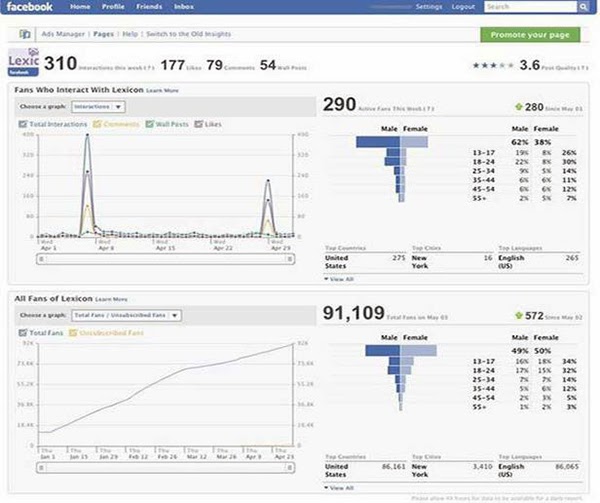Screen dimensions: 600x503
Task: Click the 49% male all-fans value
Action: point(520,351)
